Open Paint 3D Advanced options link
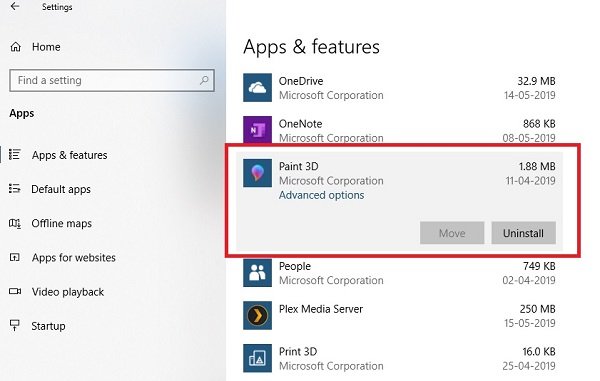The height and width of the screenshot is (381, 600). click(x=321, y=195)
